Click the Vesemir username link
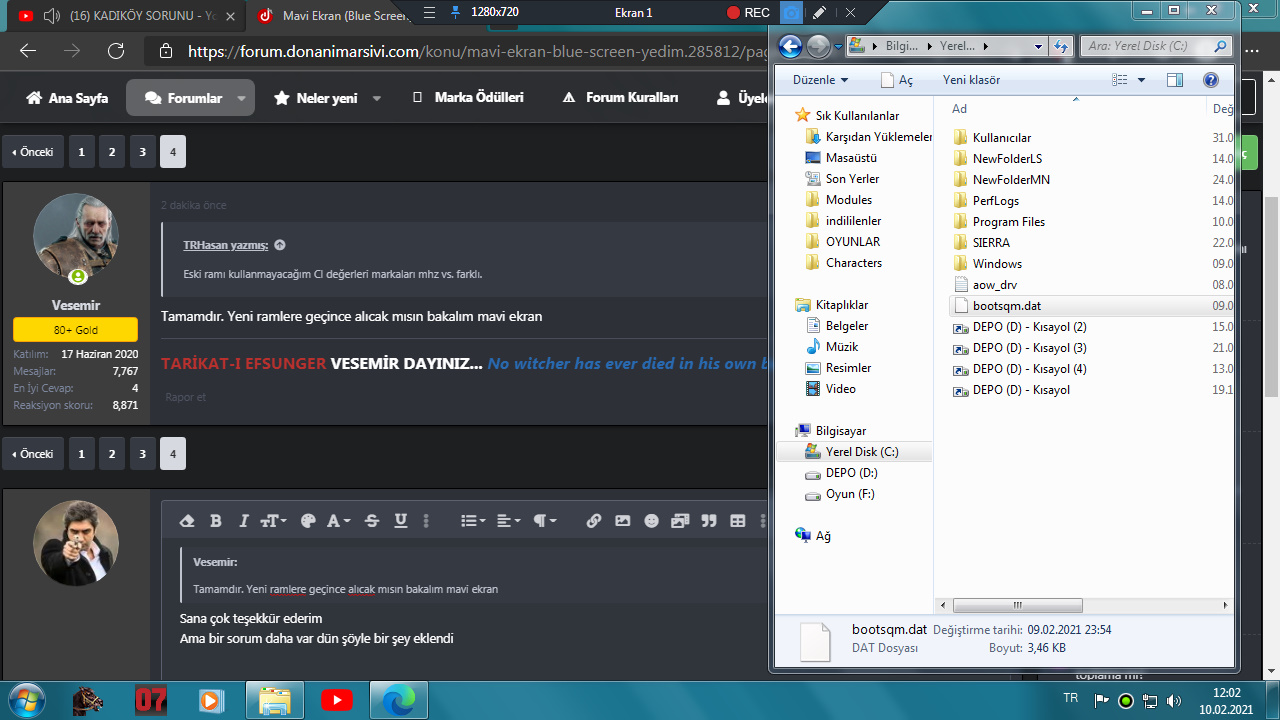 pos(76,305)
